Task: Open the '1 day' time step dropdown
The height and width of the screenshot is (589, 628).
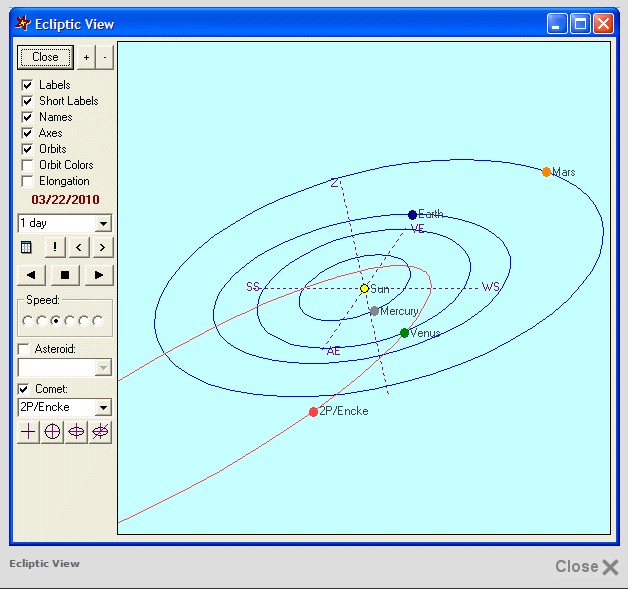Action: 103,223
